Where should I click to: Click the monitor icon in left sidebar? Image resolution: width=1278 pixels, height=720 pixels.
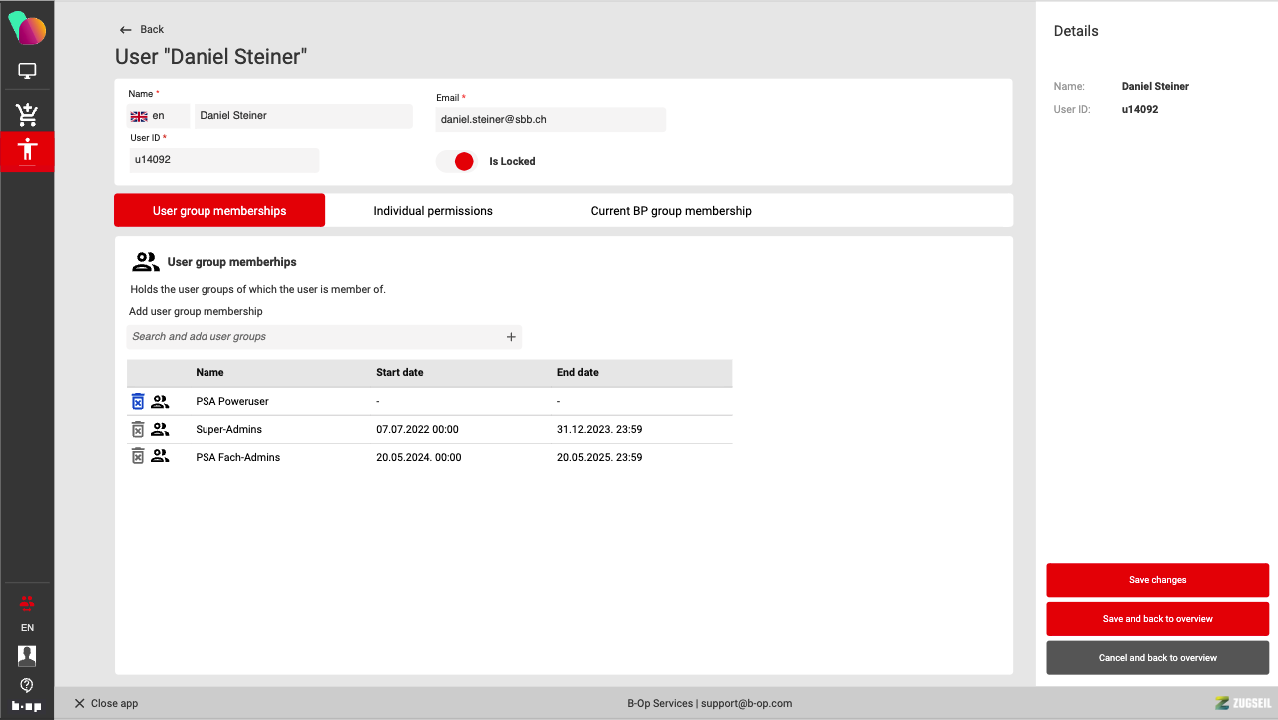[x=27, y=72]
